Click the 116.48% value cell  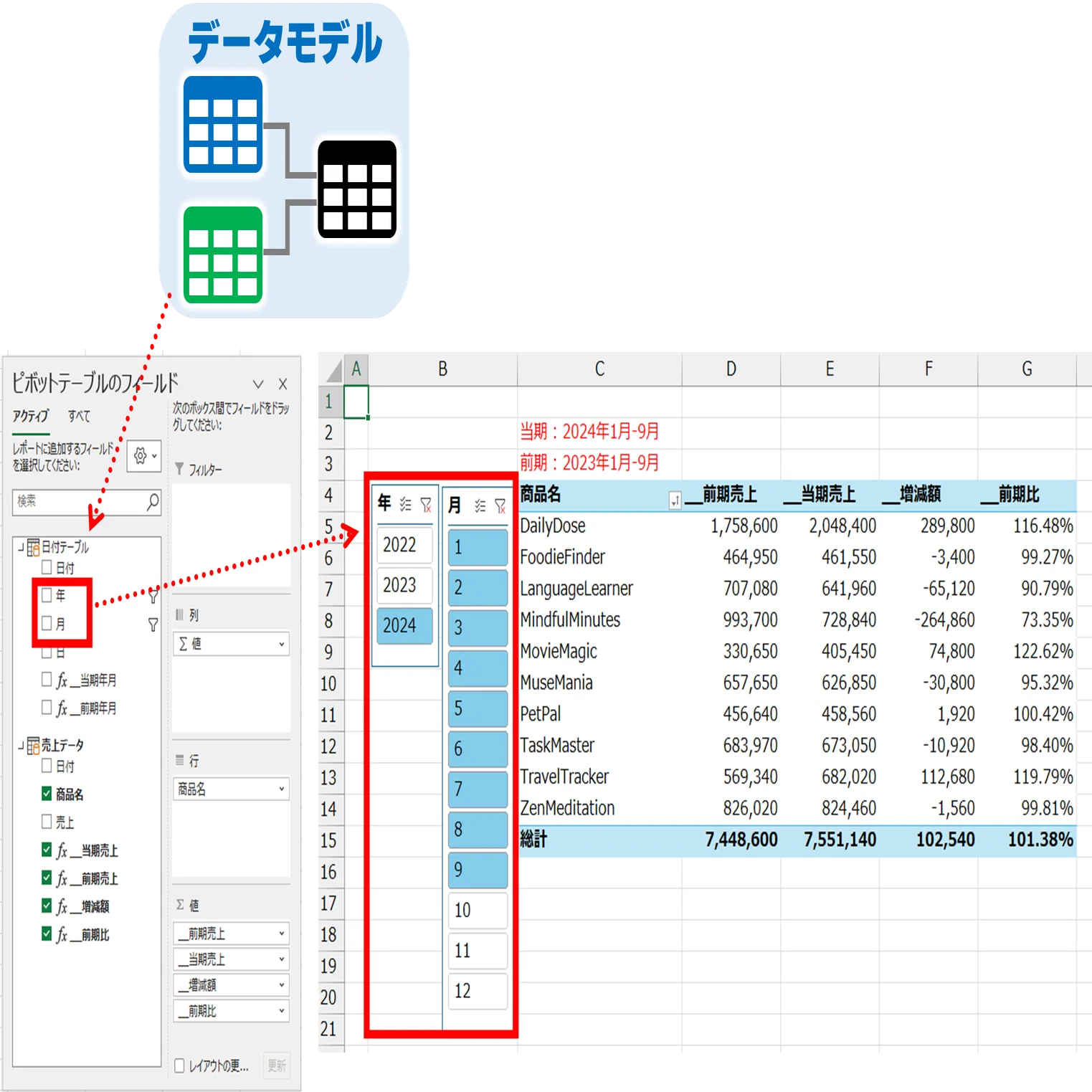pos(1027,526)
